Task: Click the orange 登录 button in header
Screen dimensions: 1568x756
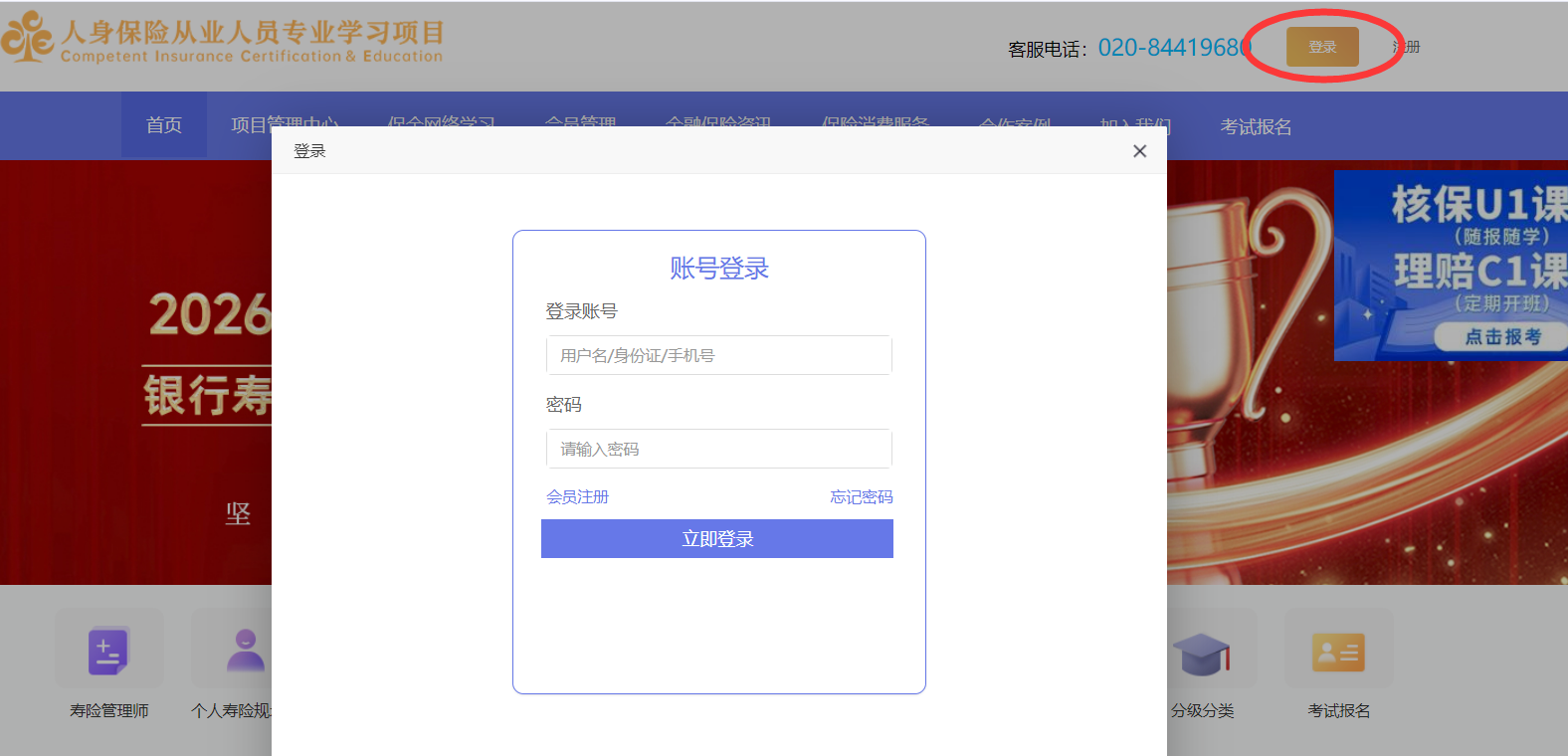Action: pyautogui.click(x=1321, y=47)
